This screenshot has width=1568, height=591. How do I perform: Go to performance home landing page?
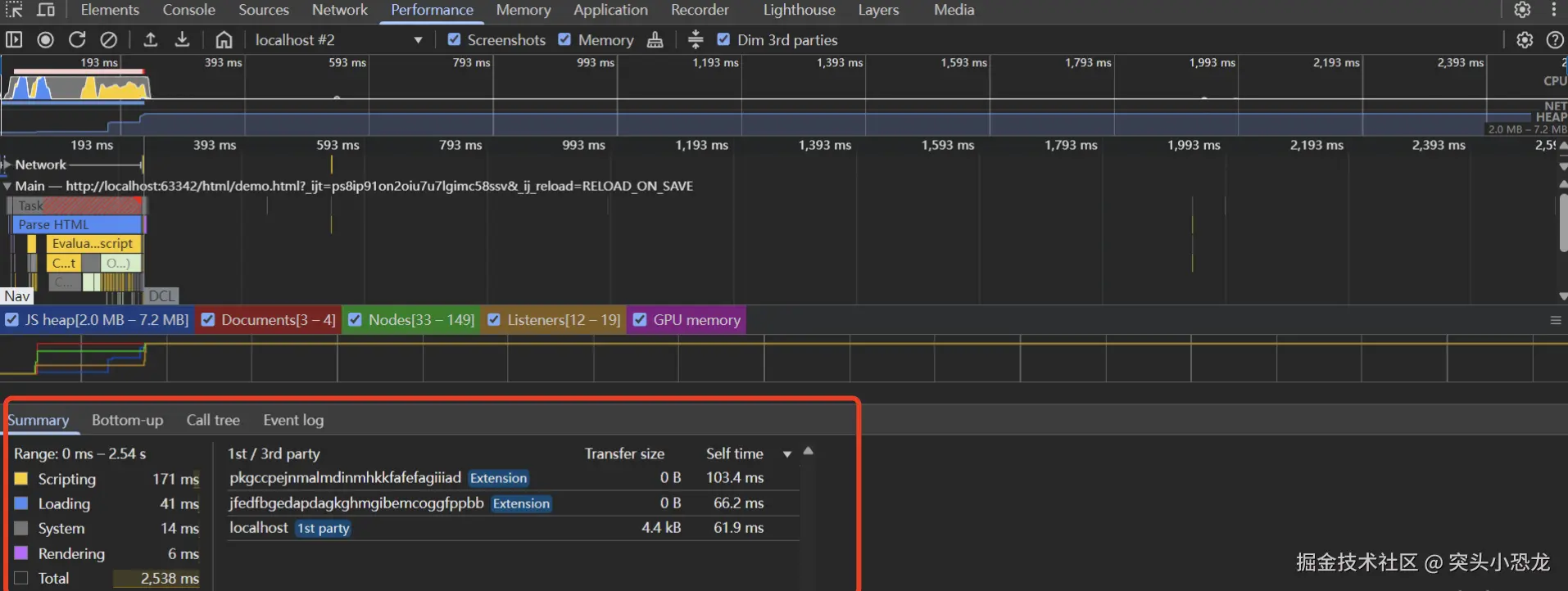point(224,39)
